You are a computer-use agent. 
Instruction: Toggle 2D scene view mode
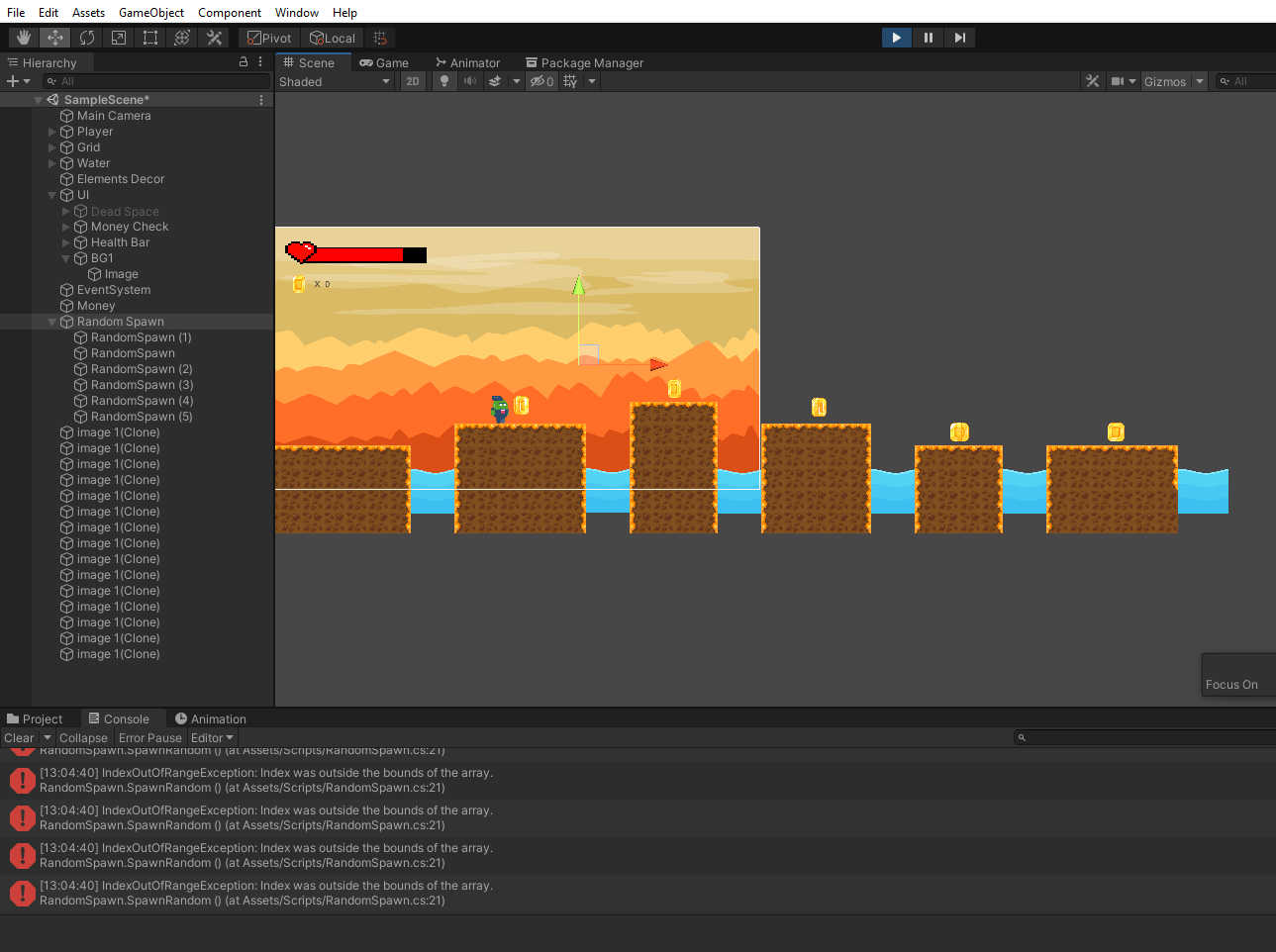413,81
